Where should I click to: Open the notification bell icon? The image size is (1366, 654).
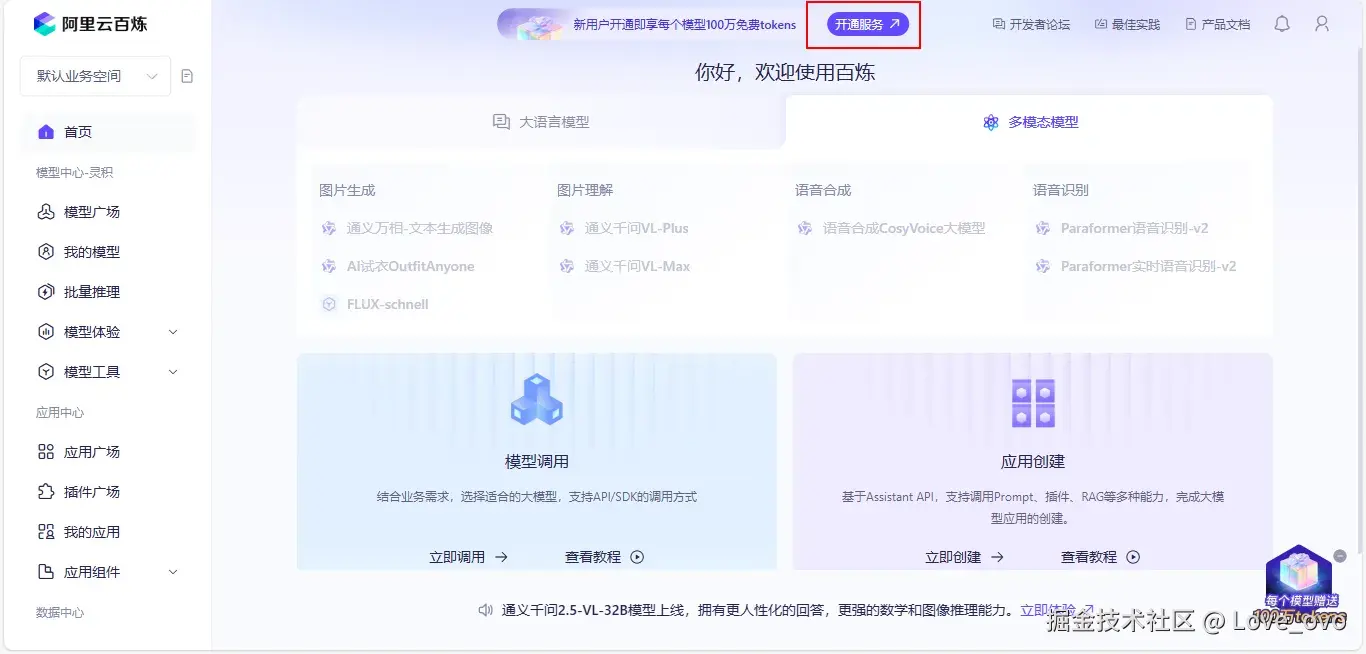click(x=1282, y=24)
